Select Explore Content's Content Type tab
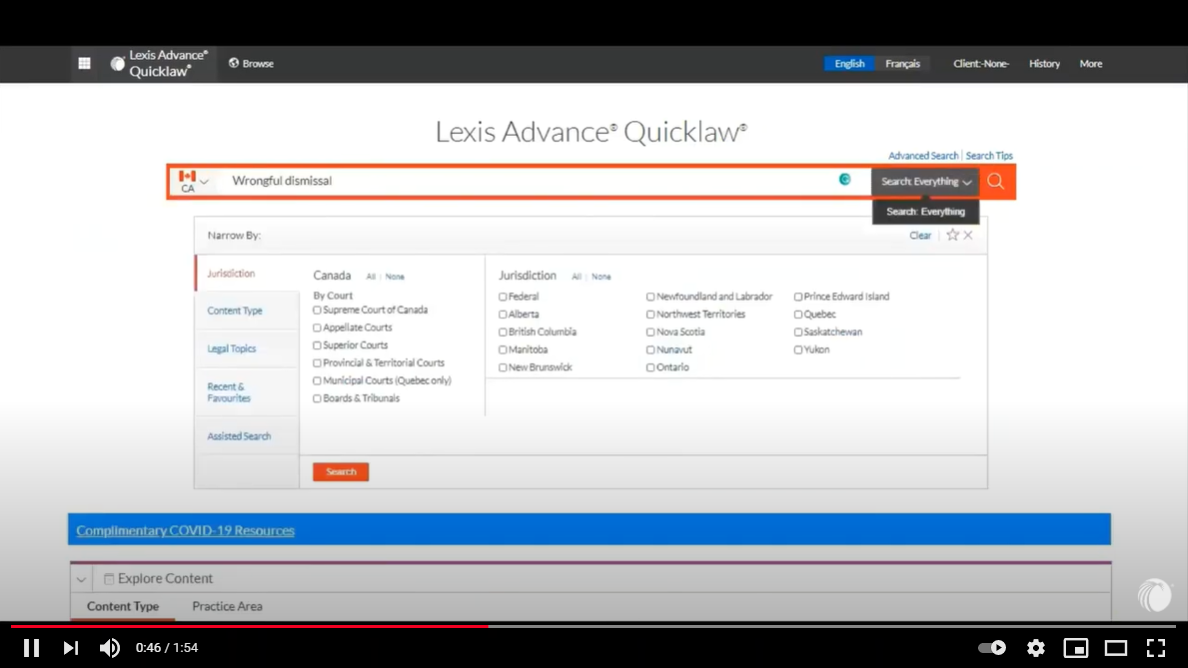Viewport: 1188px width, 668px height. click(x=123, y=606)
